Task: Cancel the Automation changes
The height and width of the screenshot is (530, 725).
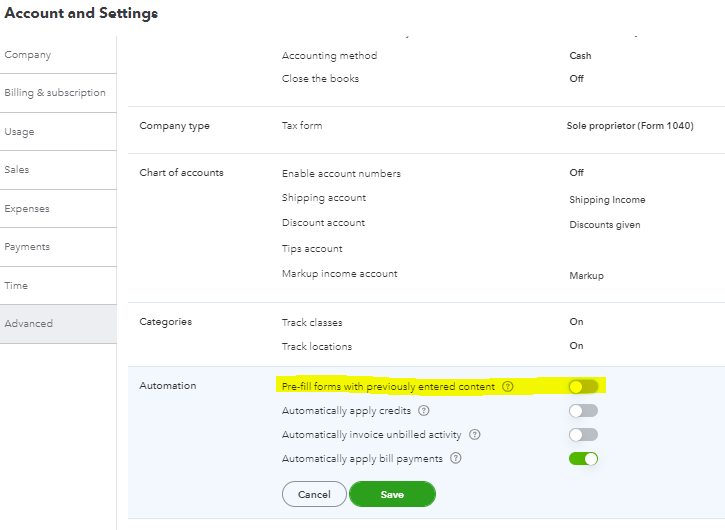Action: pos(314,494)
